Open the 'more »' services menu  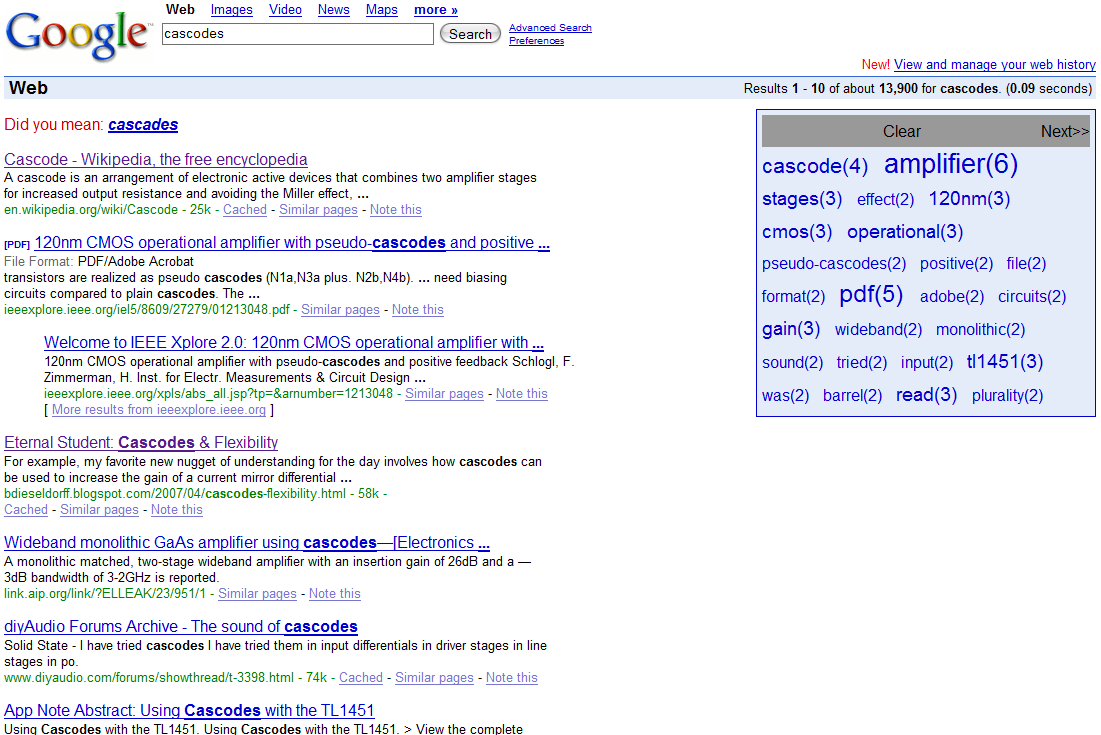(435, 10)
